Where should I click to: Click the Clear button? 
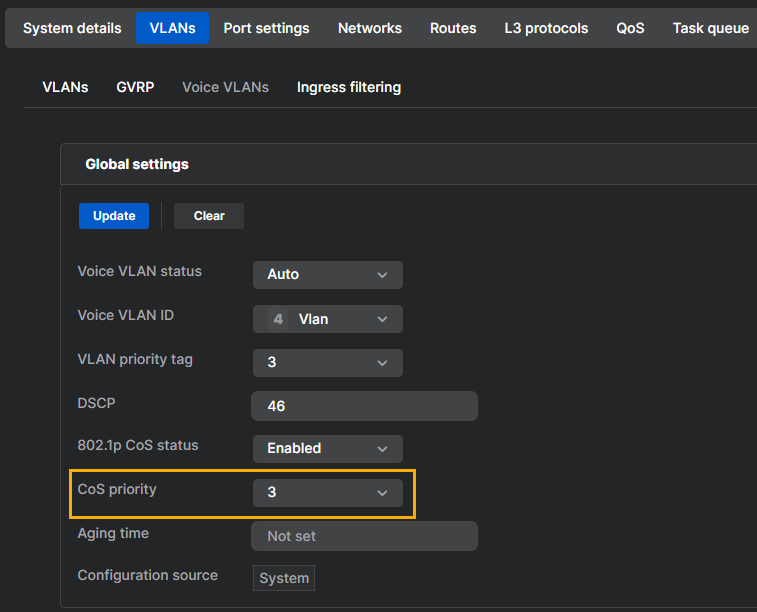pos(209,216)
